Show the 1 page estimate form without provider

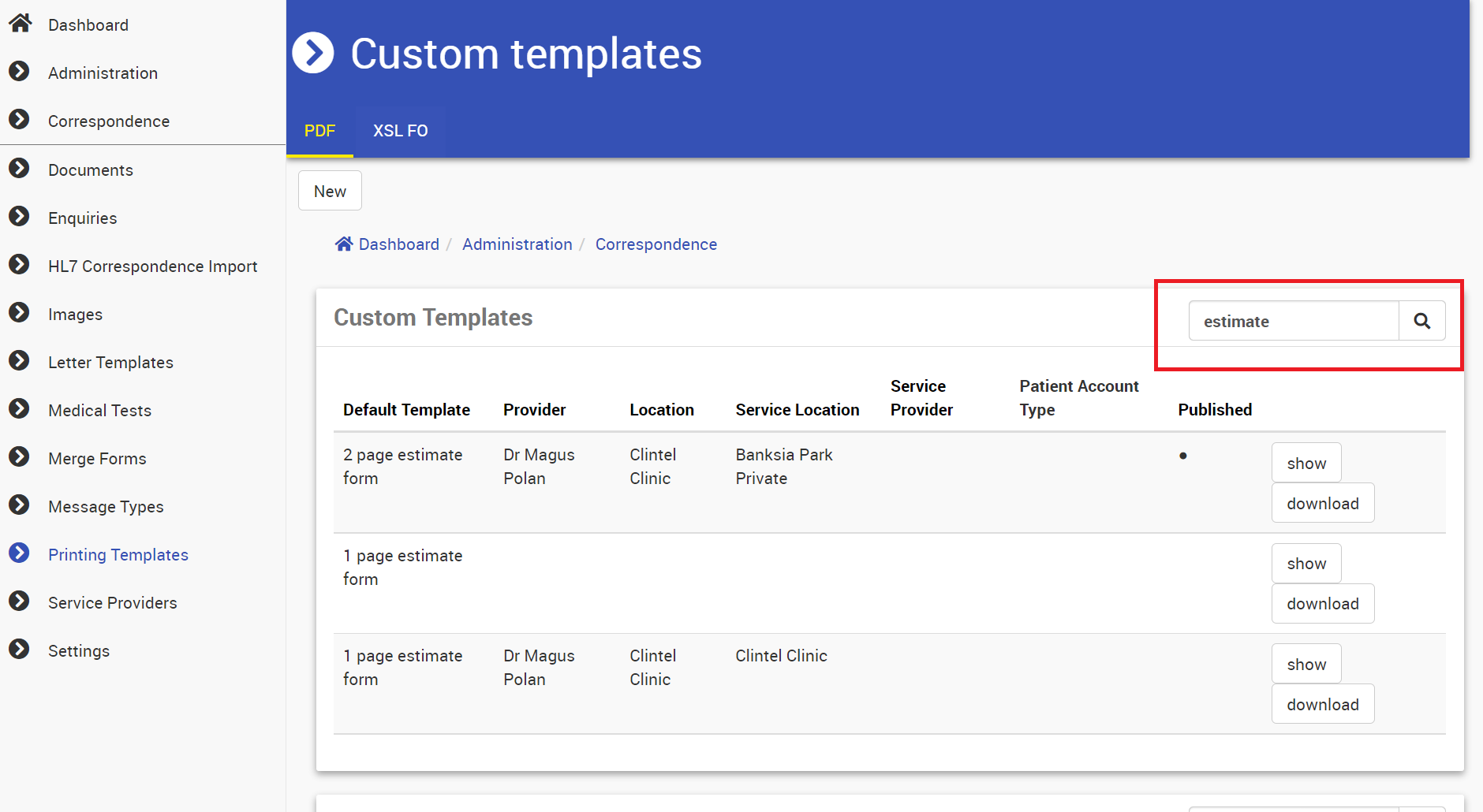click(1306, 563)
